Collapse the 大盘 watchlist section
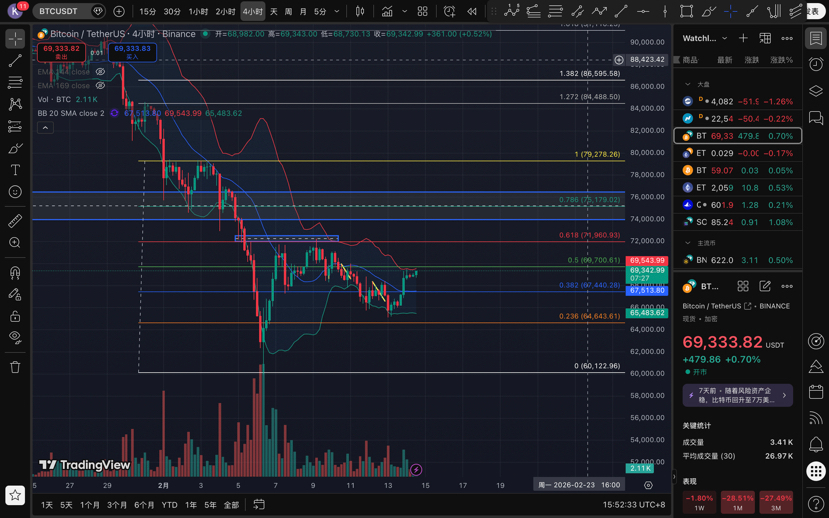This screenshot has height=518, width=829. point(688,84)
